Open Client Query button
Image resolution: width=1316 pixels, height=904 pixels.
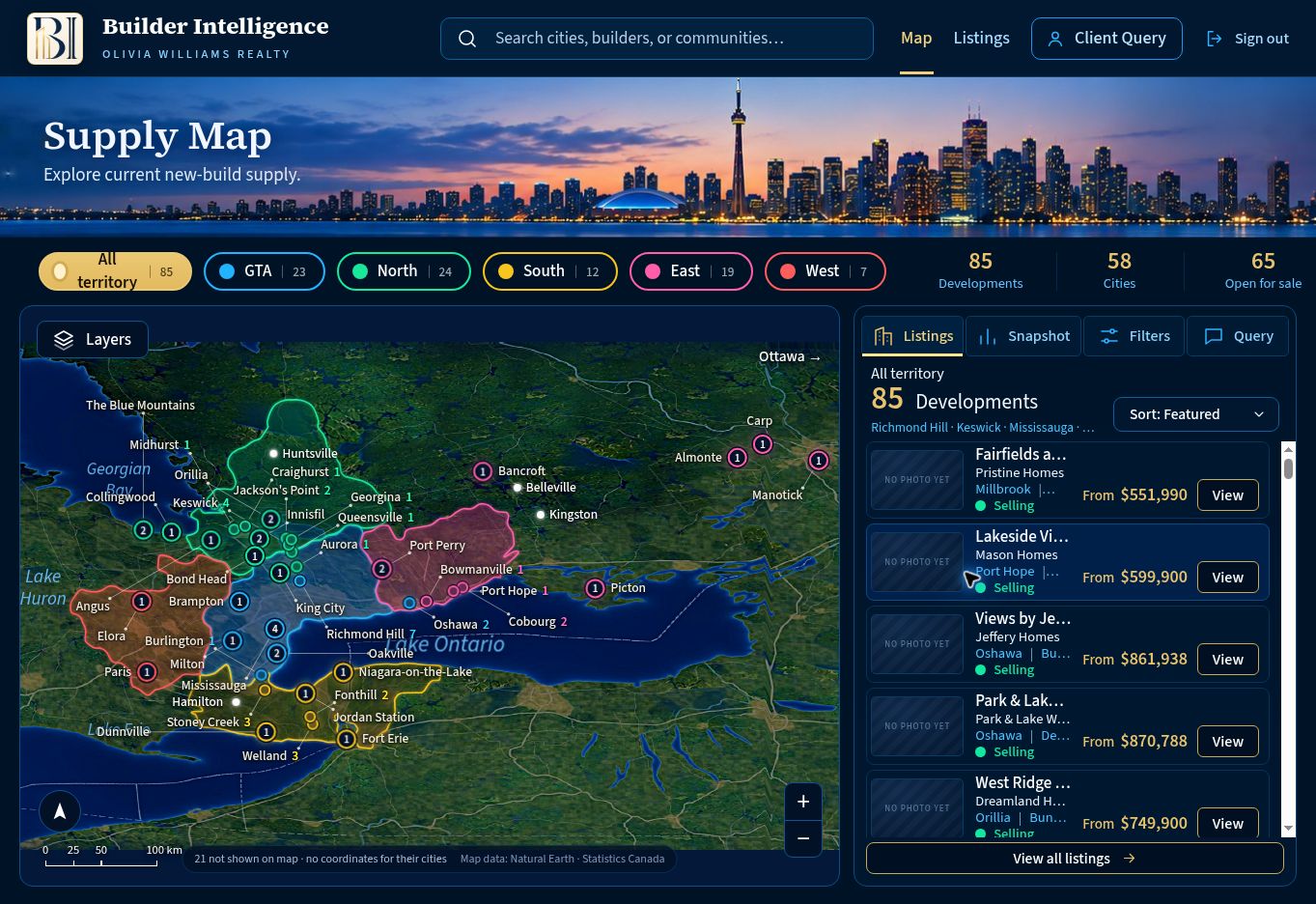point(1106,39)
